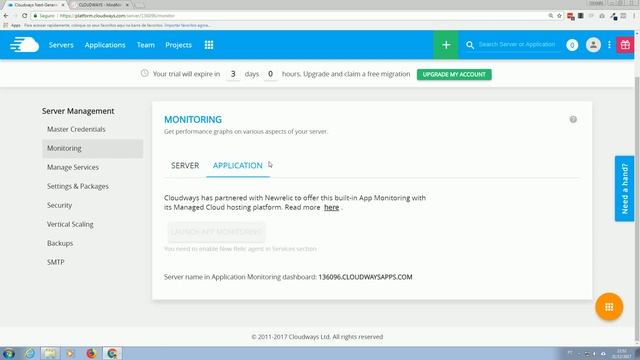Click the pink gift box icon
Image resolution: width=640 pixels, height=360 pixels.
625,45
